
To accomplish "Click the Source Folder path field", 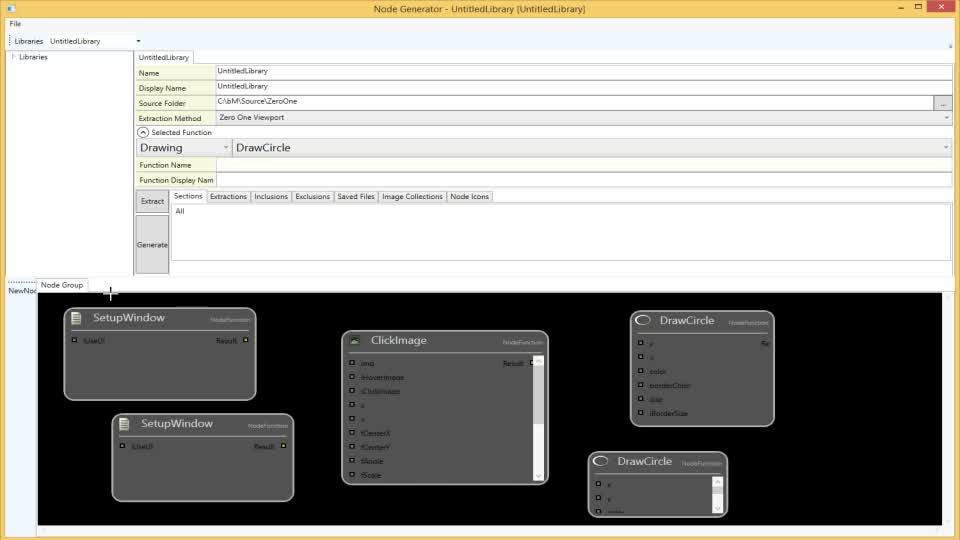I will [x=574, y=102].
